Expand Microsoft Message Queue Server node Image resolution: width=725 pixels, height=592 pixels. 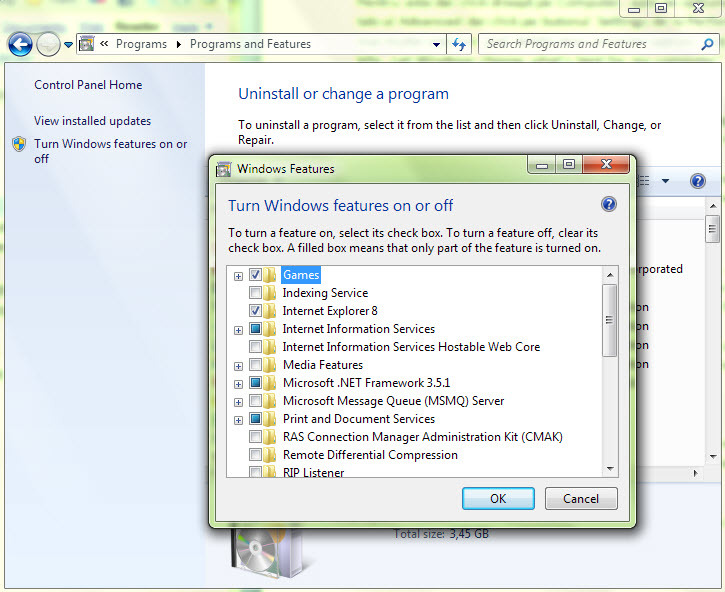pos(238,402)
